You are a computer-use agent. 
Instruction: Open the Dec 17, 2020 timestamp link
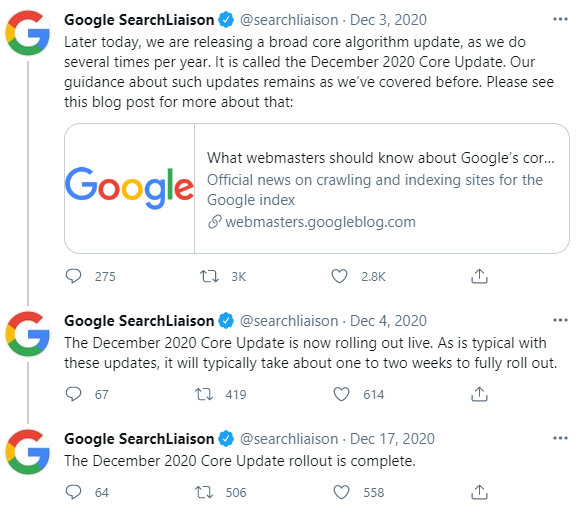pos(392,439)
